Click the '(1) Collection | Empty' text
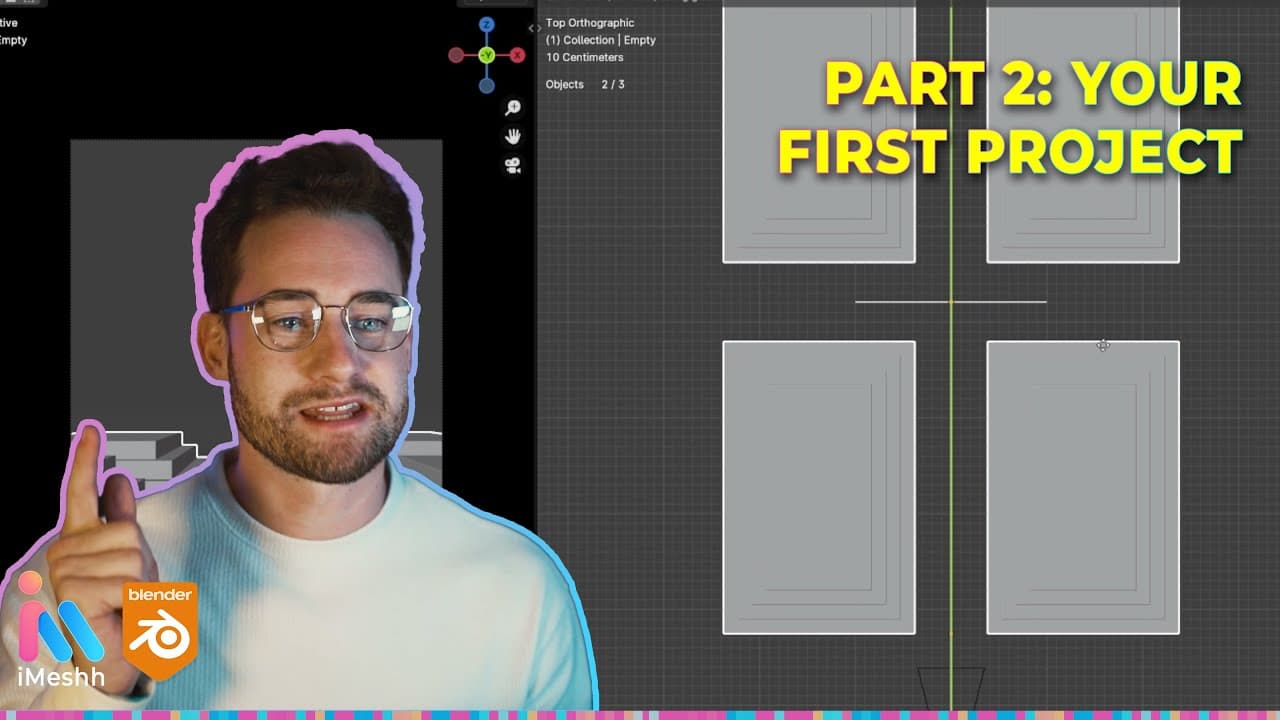 tap(601, 40)
